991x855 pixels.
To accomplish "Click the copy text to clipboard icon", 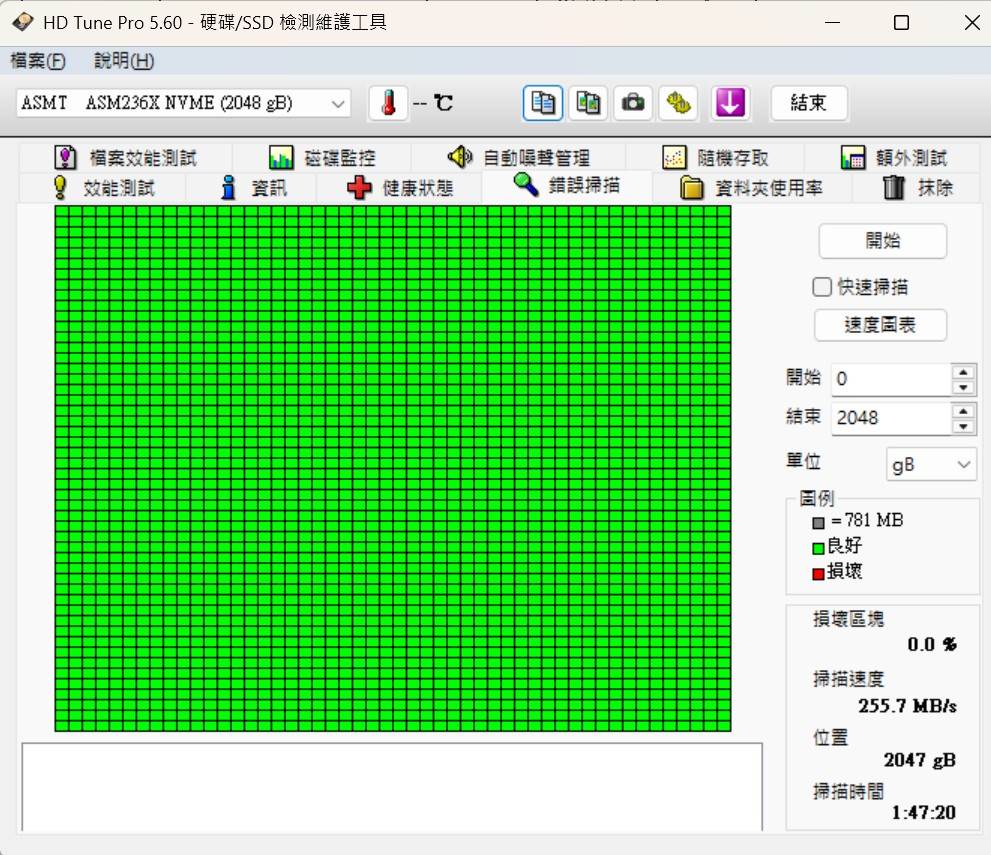I will coord(543,103).
